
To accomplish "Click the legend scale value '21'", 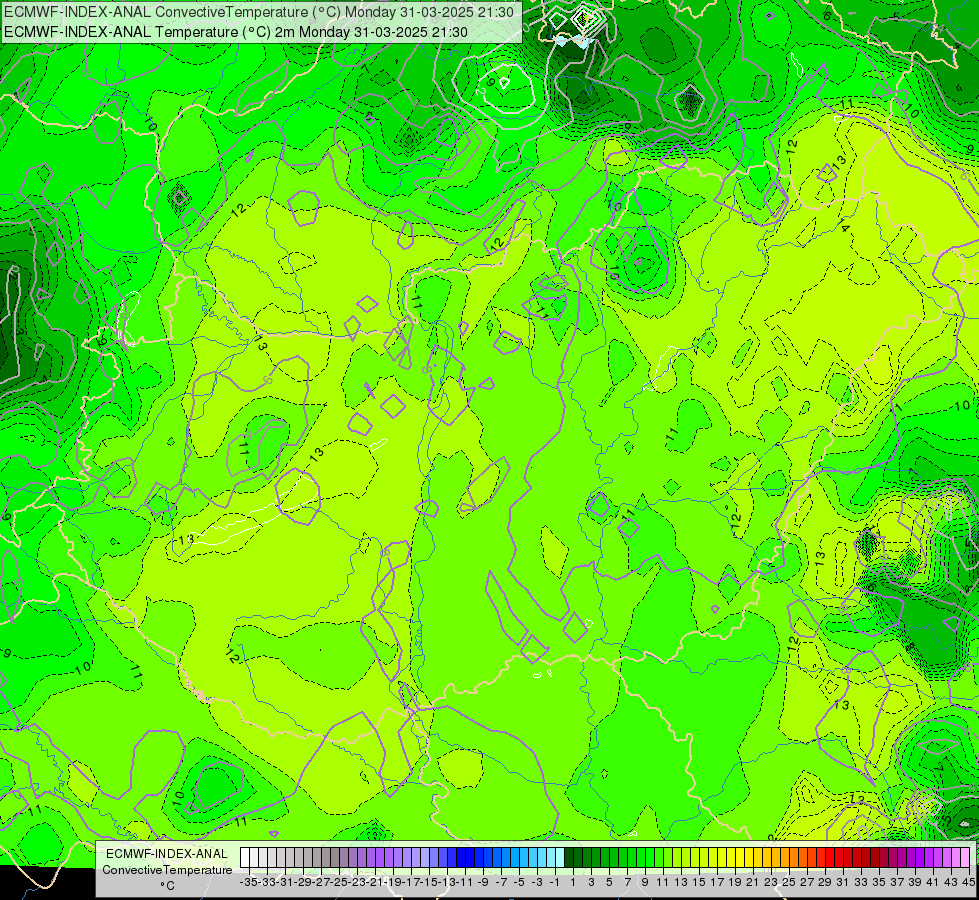I will [x=752, y=883].
